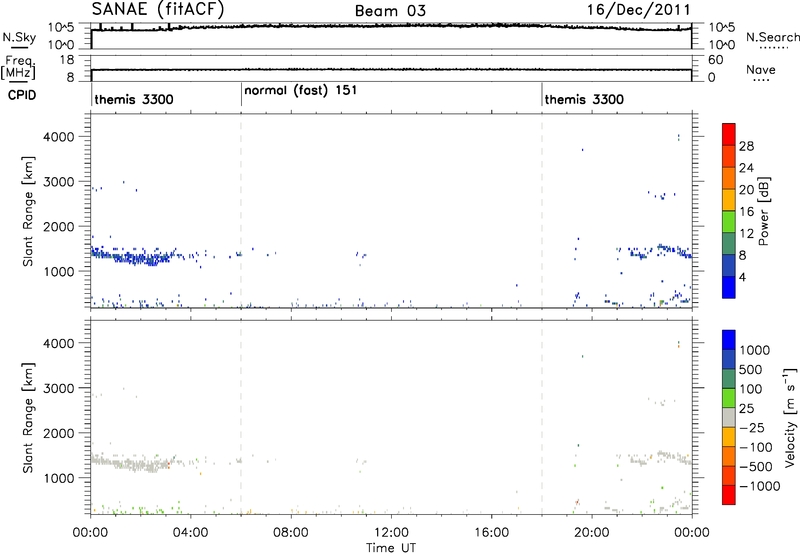Click the "24" label on Power colorbar
The image size is (800, 554).
(x=746, y=168)
